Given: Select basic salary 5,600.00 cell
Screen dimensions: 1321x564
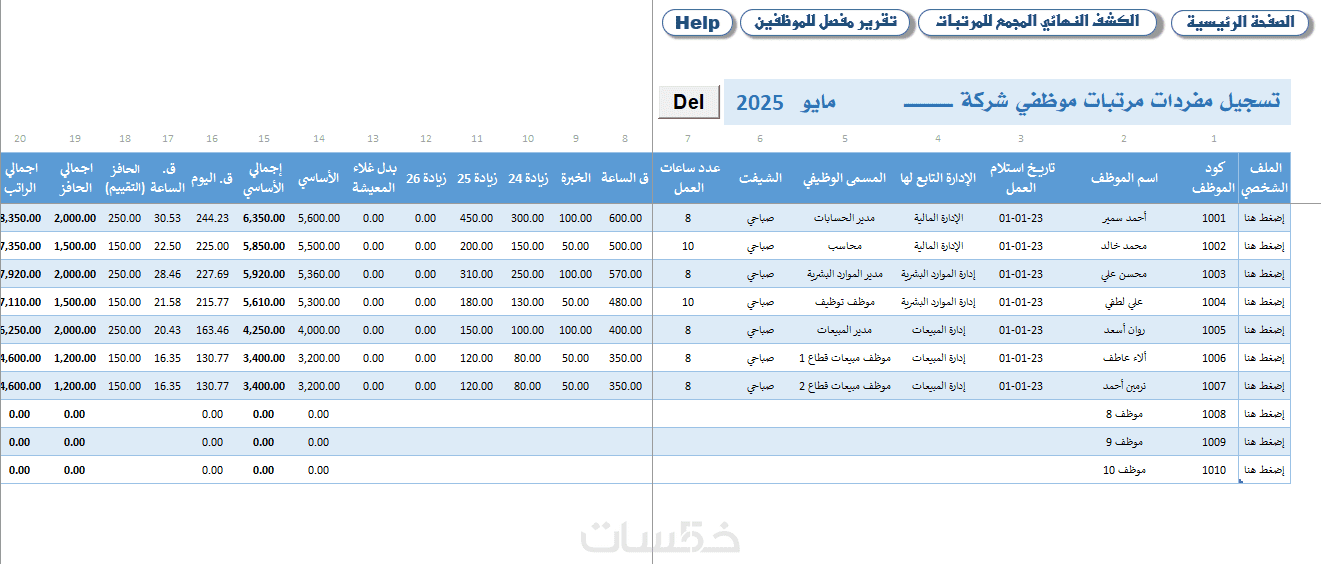Looking at the screenshot, I should click(319, 218).
